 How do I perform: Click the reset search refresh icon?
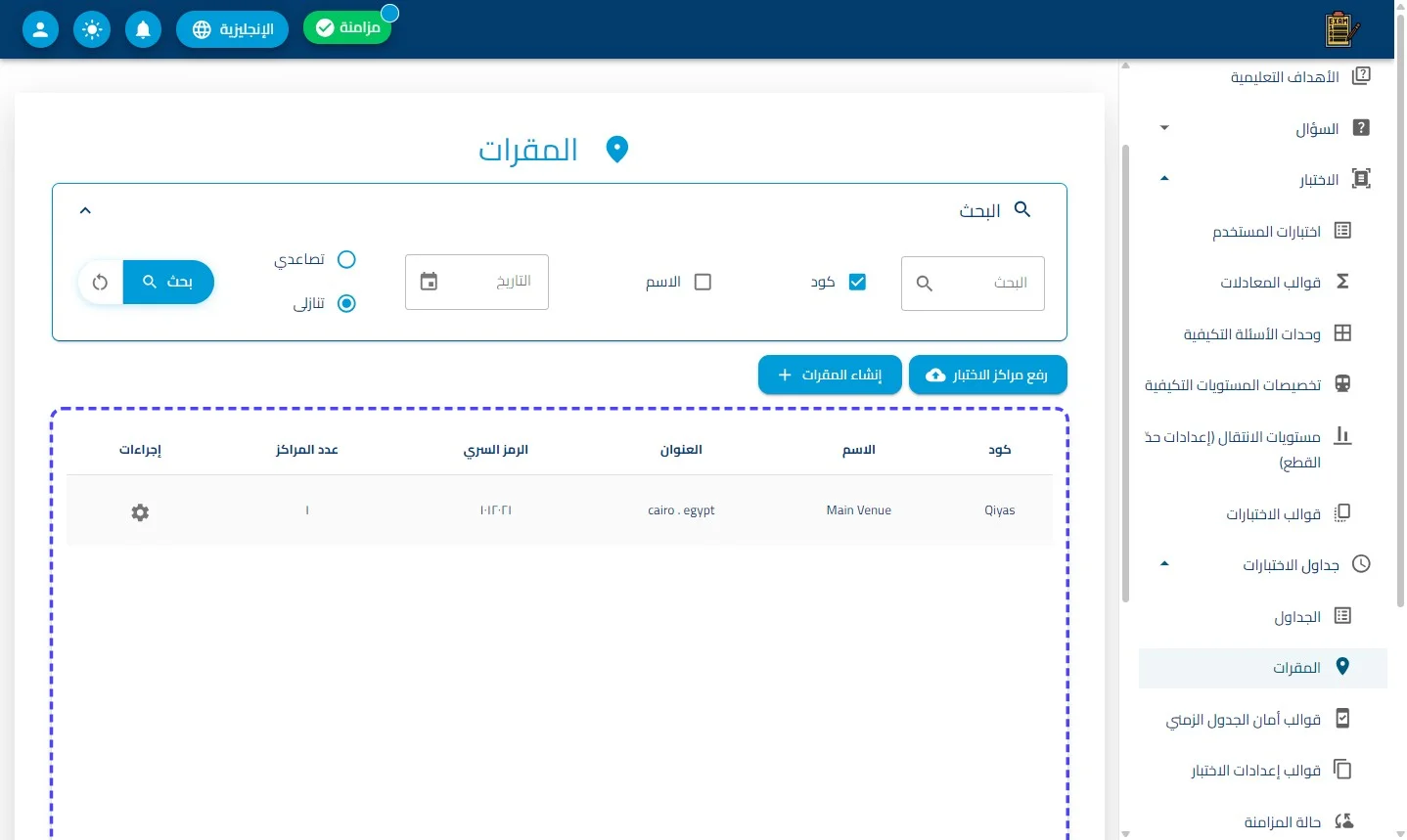click(100, 283)
